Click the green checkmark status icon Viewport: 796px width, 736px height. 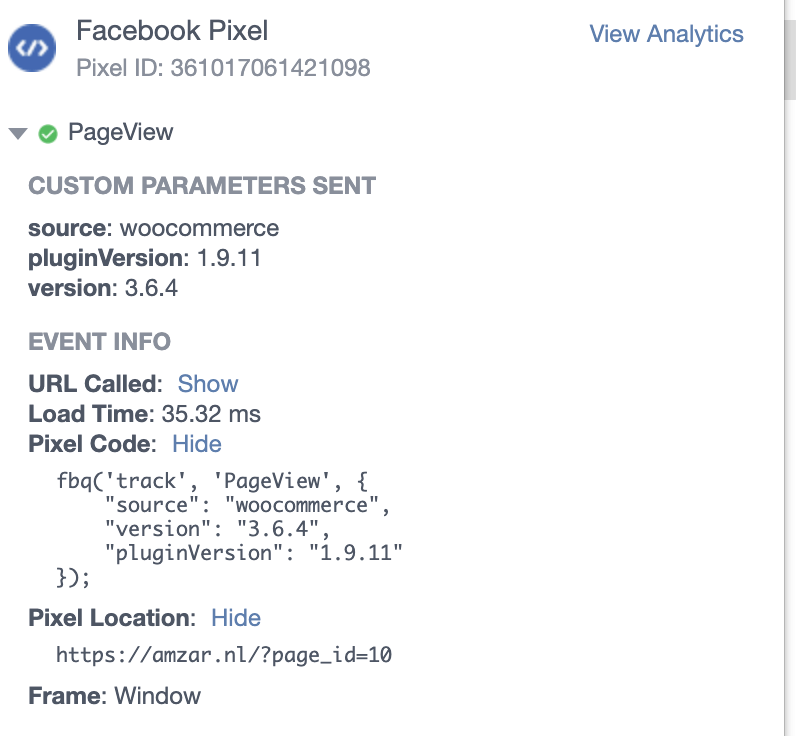coord(48,133)
